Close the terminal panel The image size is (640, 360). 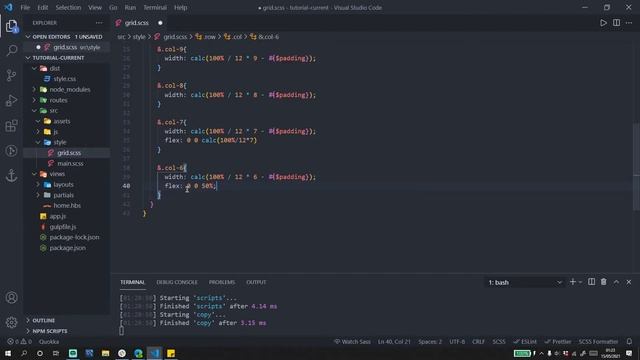pos(629,282)
